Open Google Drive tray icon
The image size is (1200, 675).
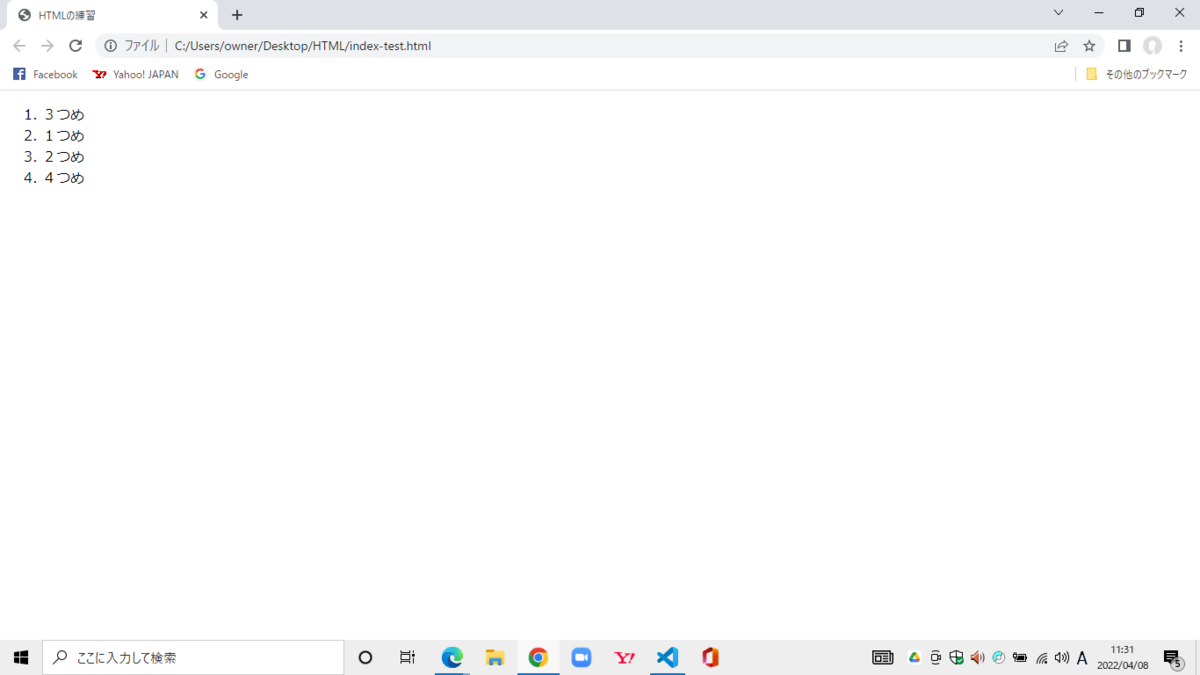(914, 657)
